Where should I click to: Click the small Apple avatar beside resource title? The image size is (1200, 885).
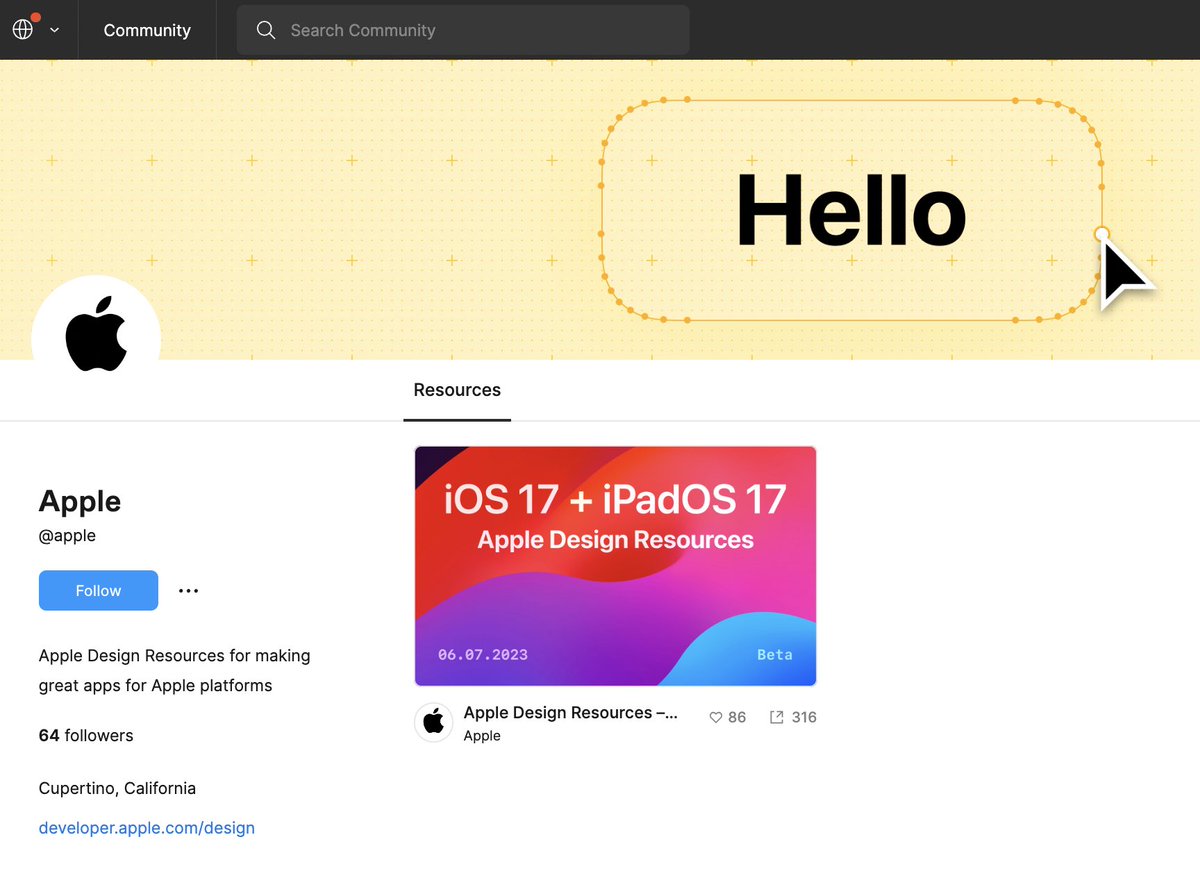click(x=434, y=722)
